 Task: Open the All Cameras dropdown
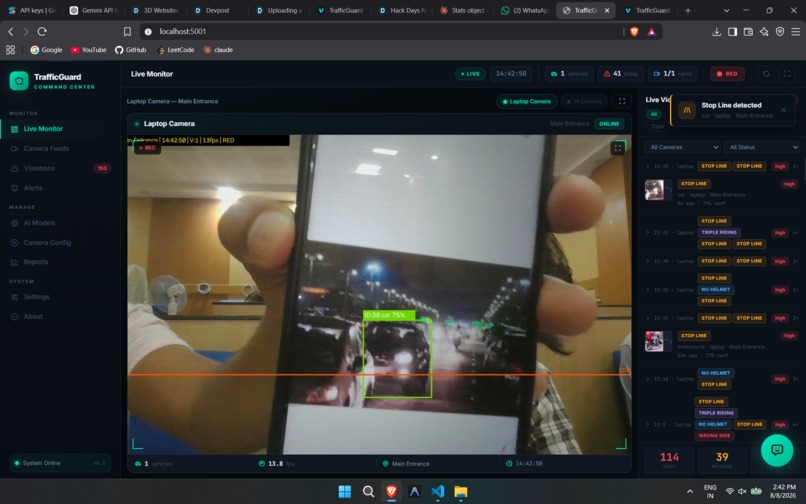click(683, 148)
